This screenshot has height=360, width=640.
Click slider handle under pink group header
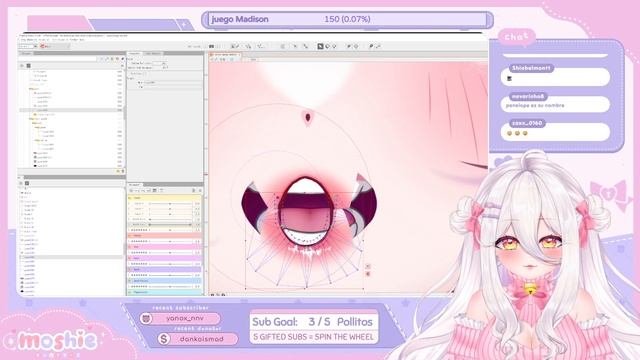point(170,253)
